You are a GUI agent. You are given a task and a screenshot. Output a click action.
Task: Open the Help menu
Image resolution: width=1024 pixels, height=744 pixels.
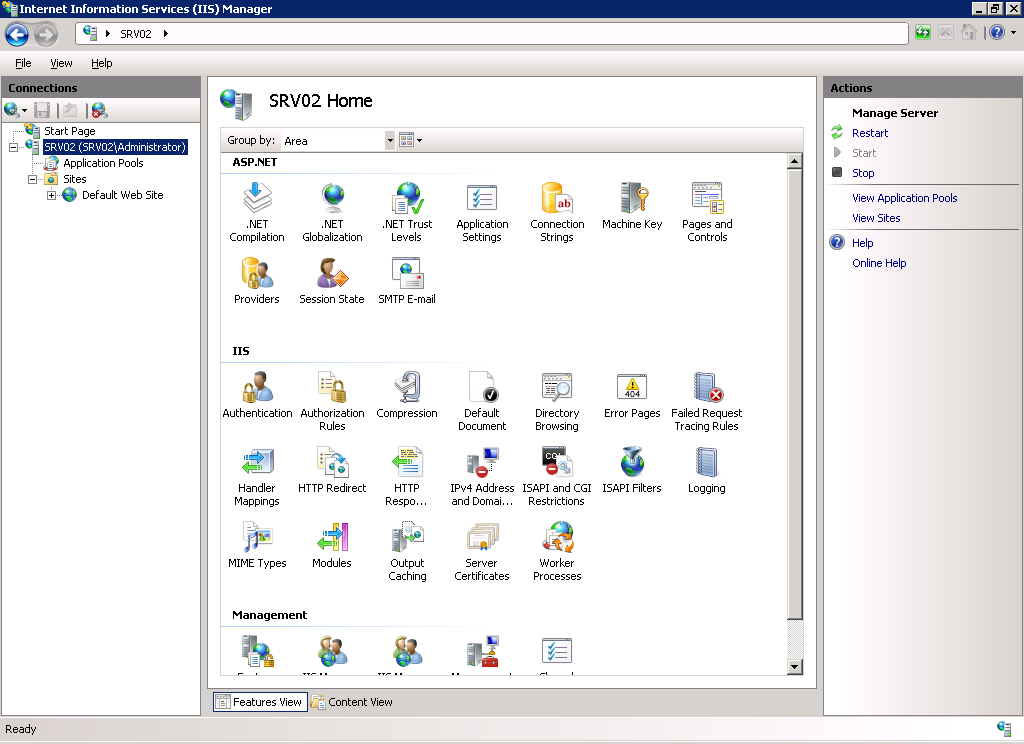point(101,63)
